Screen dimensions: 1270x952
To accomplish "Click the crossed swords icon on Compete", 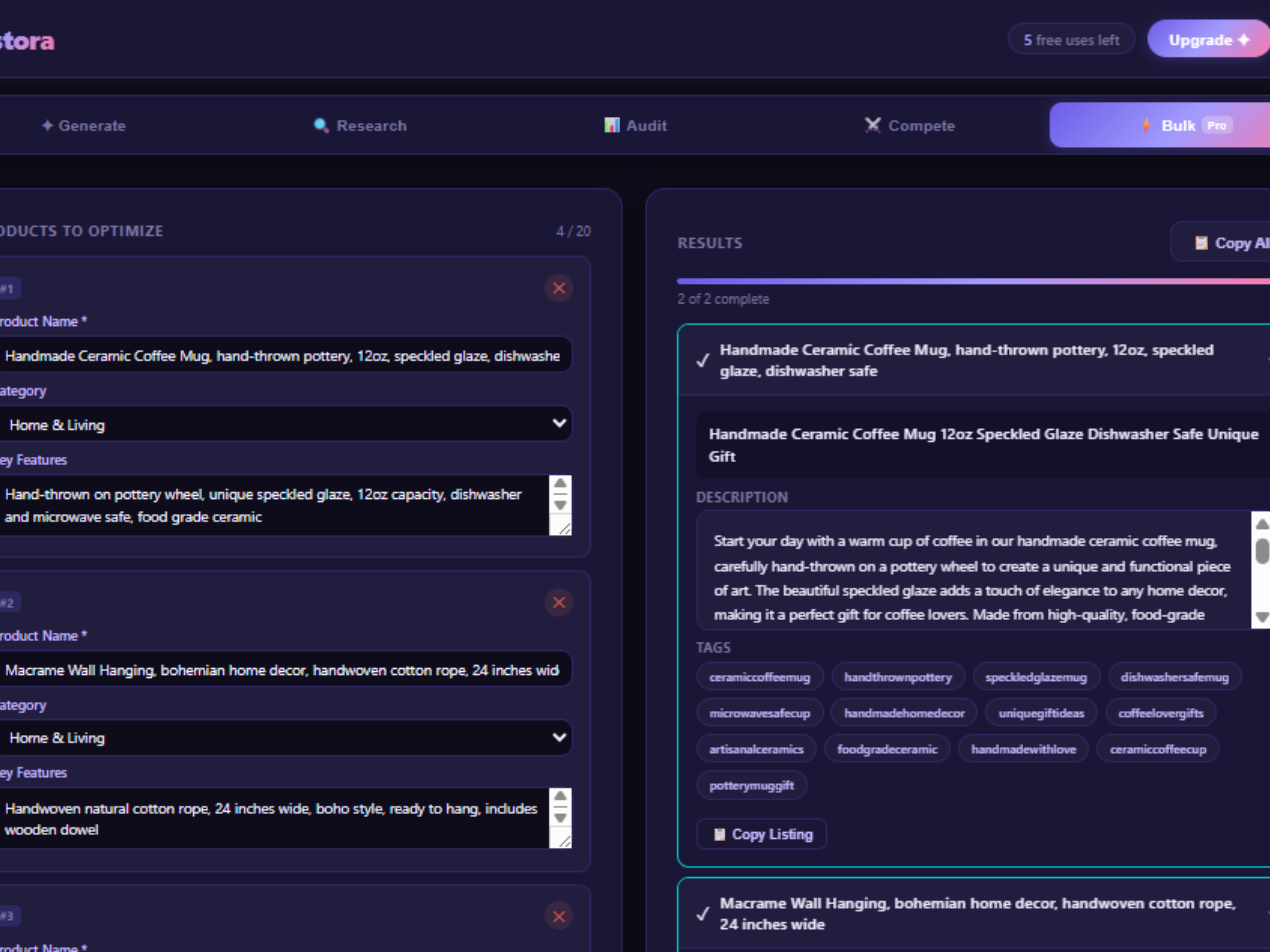I will tap(873, 125).
